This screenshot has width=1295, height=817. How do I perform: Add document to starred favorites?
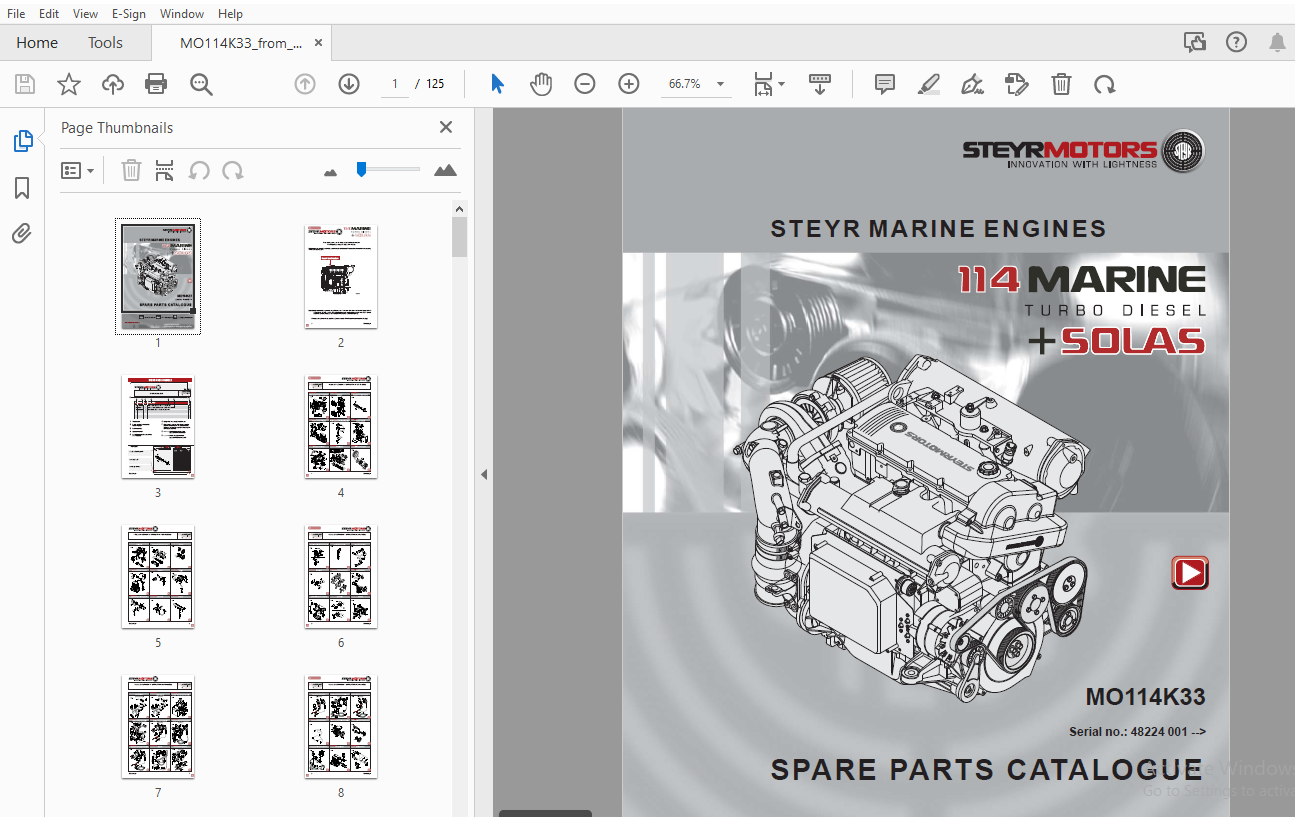tap(68, 84)
